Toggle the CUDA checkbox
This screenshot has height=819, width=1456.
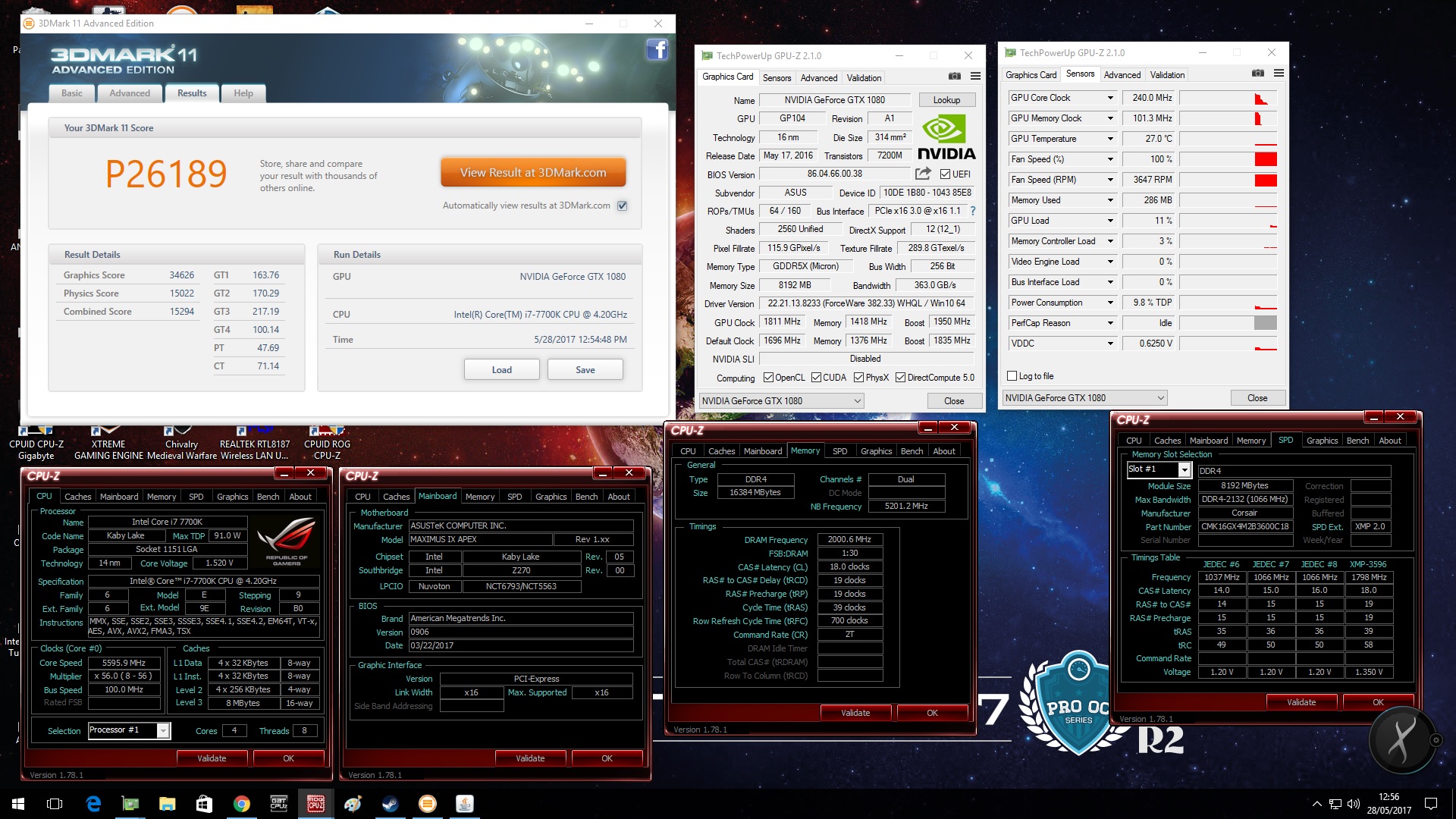pyautogui.click(x=817, y=378)
